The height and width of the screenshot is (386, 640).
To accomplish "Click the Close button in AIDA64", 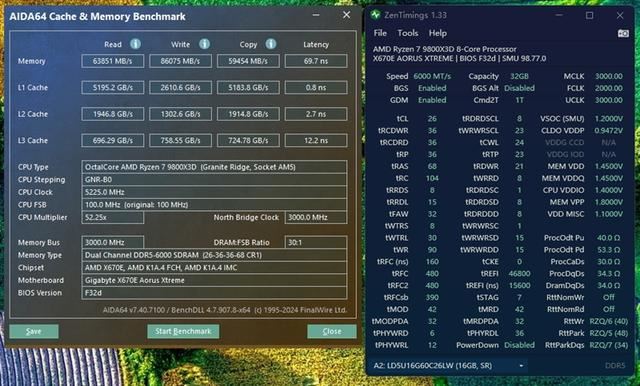I will point(332,331).
